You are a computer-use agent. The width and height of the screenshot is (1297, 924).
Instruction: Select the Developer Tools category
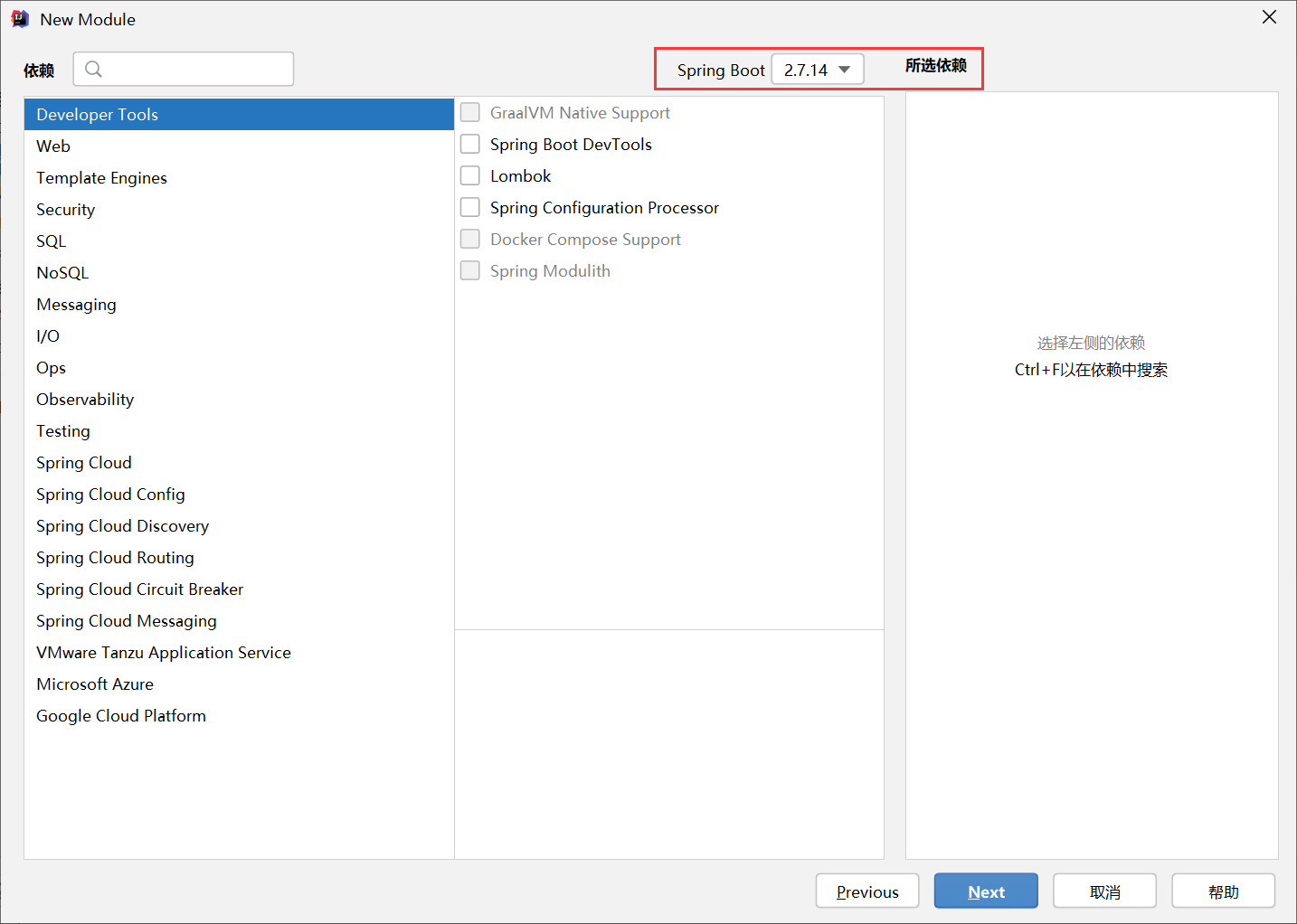[239, 114]
